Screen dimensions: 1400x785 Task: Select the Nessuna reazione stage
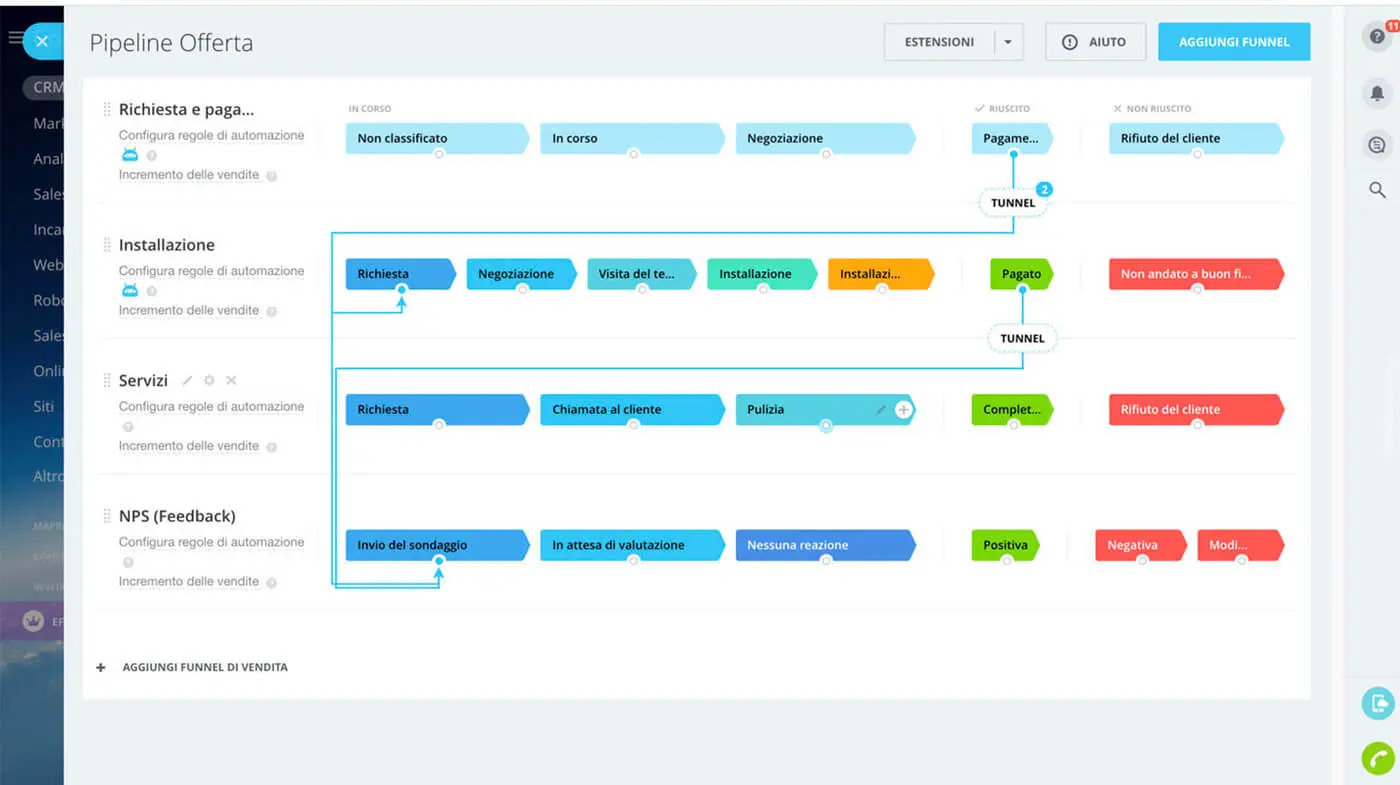[825, 545]
